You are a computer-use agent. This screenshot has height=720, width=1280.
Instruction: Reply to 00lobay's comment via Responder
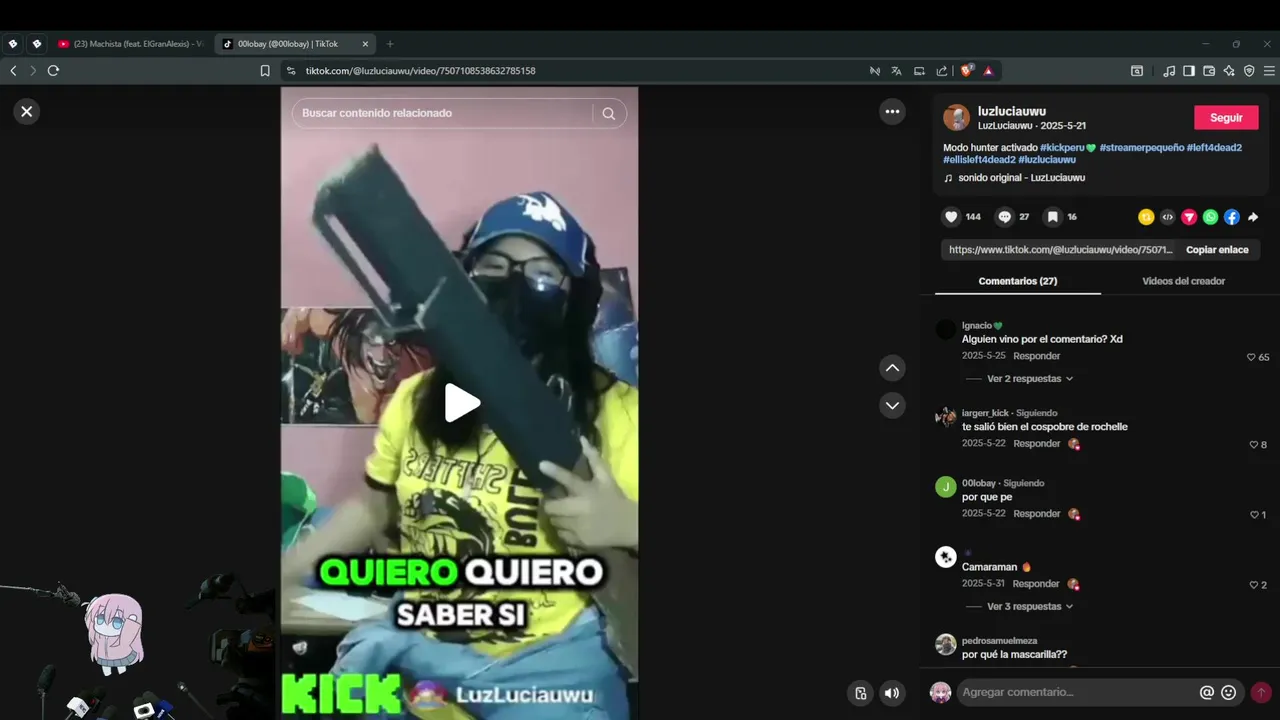click(x=1036, y=514)
